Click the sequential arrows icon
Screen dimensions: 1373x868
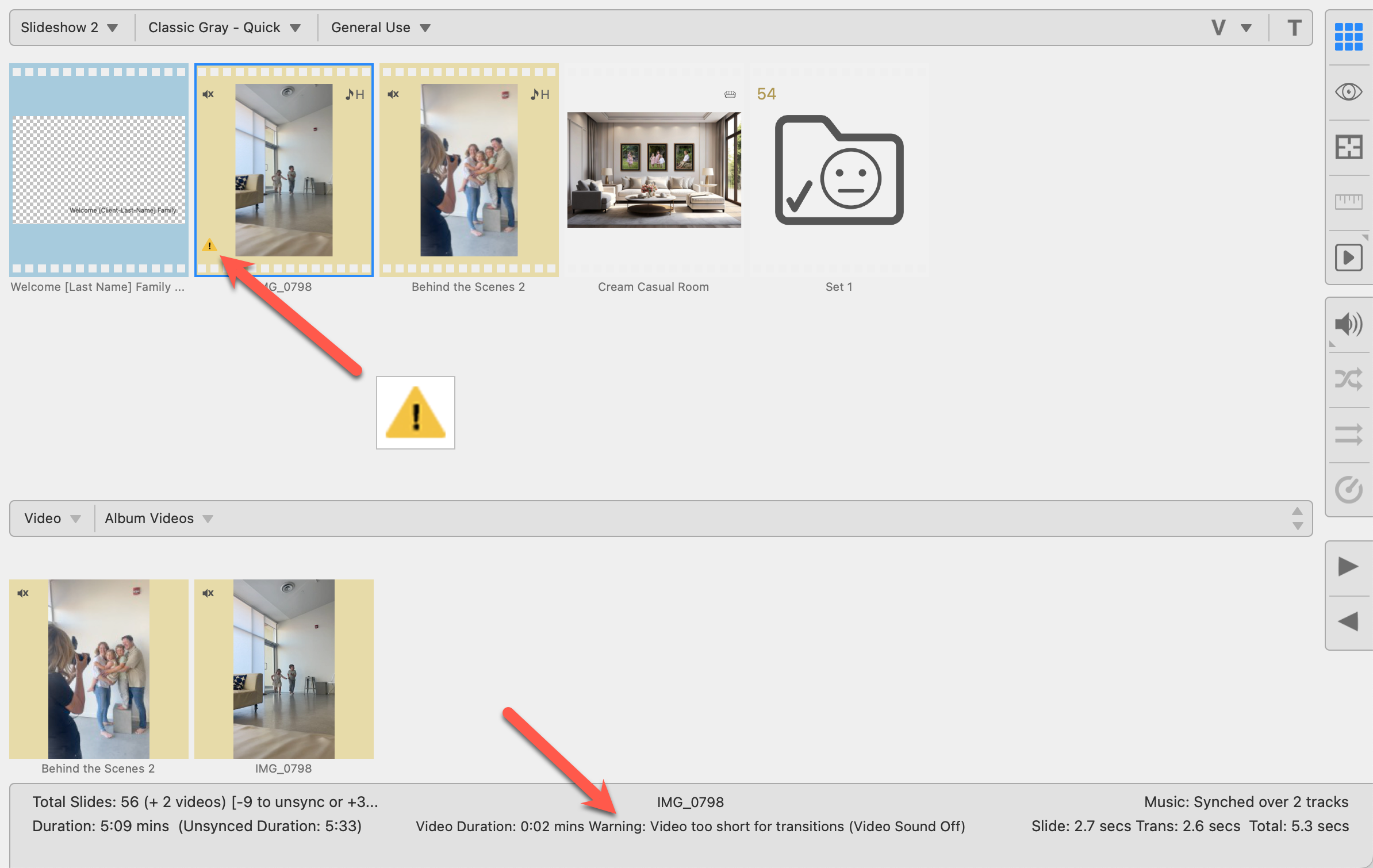coord(1348,435)
